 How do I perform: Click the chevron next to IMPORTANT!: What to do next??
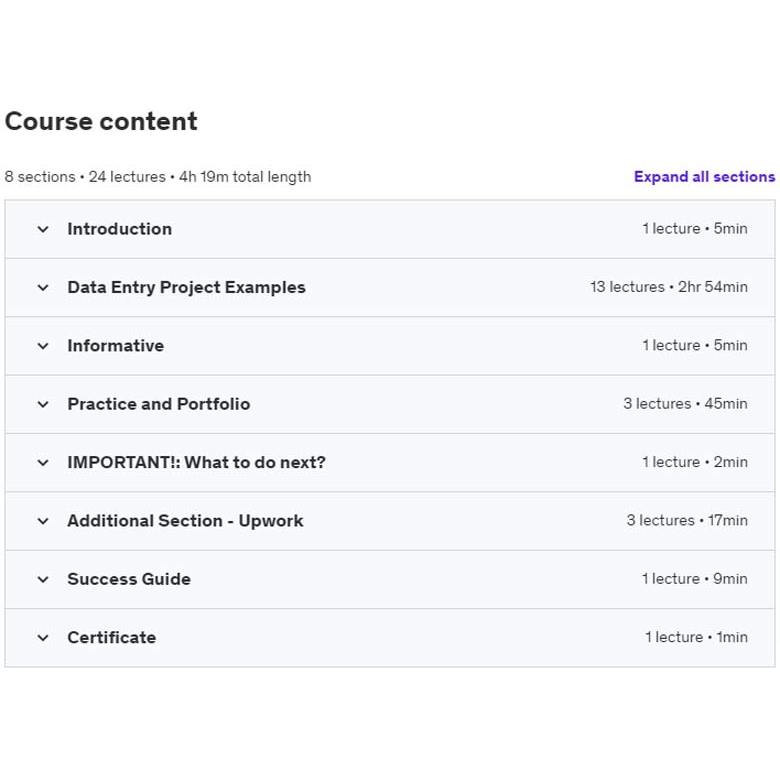[x=43, y=463]
